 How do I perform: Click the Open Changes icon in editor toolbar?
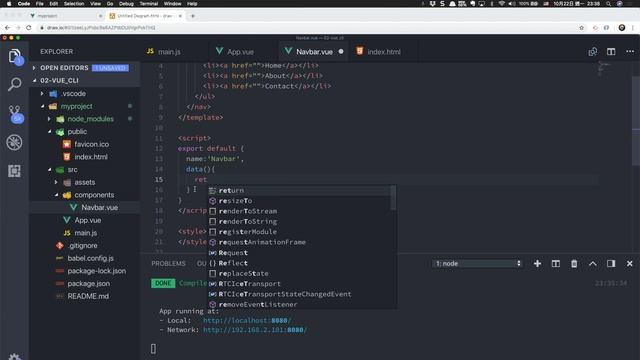pyautogui.click(x=593, y=52)
